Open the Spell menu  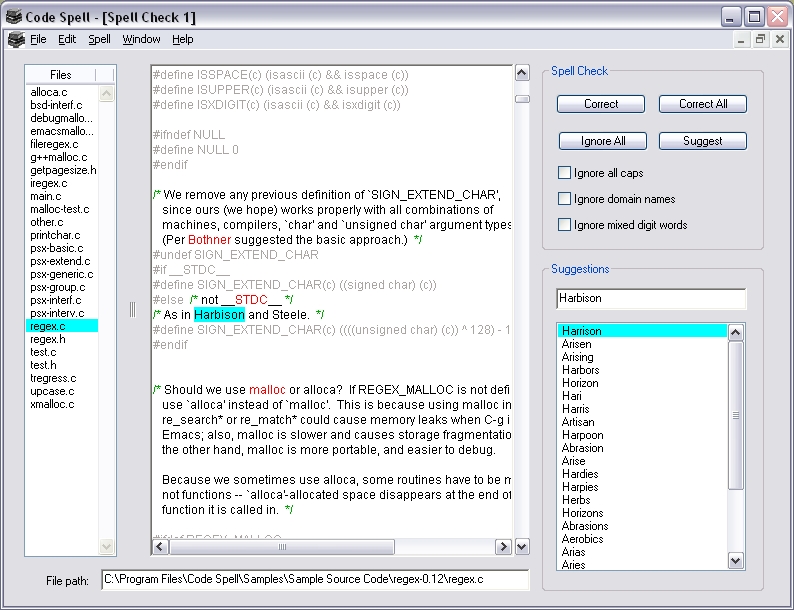tap(99, 39)
